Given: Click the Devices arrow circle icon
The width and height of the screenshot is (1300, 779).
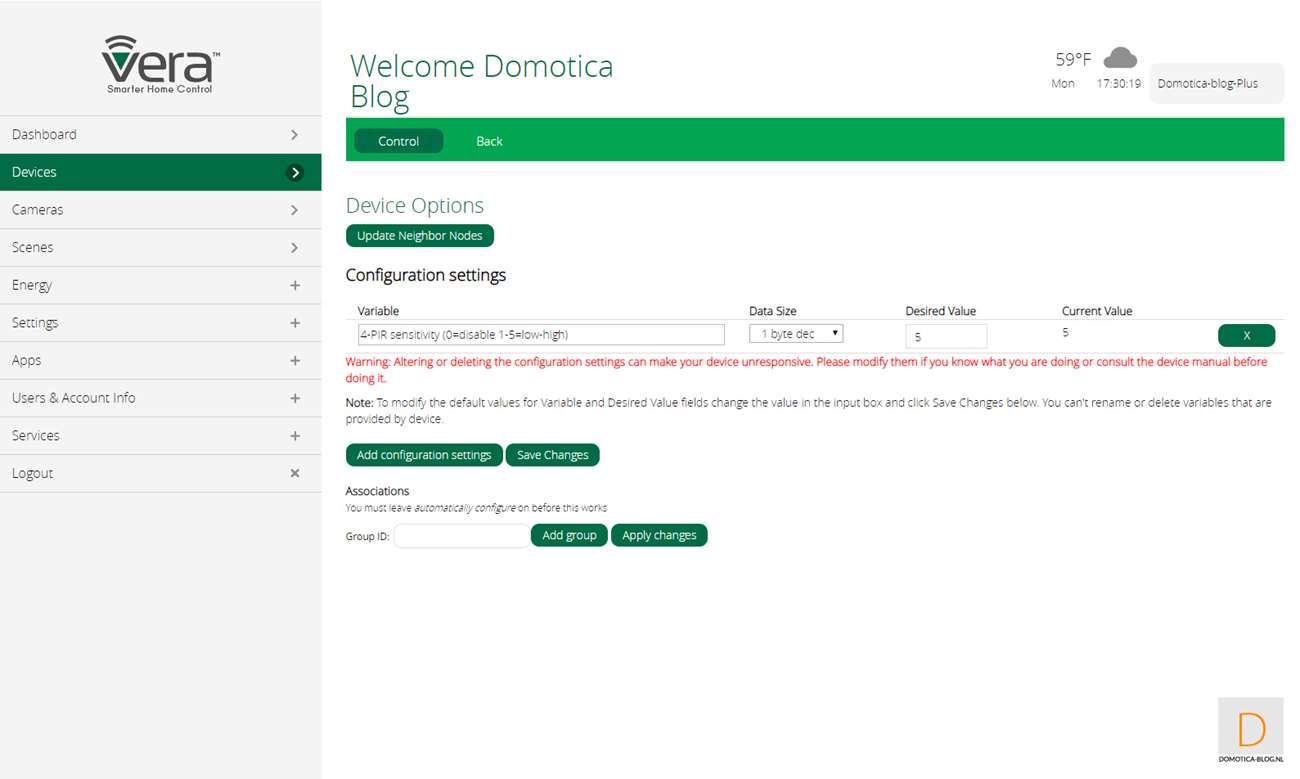Looking at the screenshot, I should tap(295, 172).
